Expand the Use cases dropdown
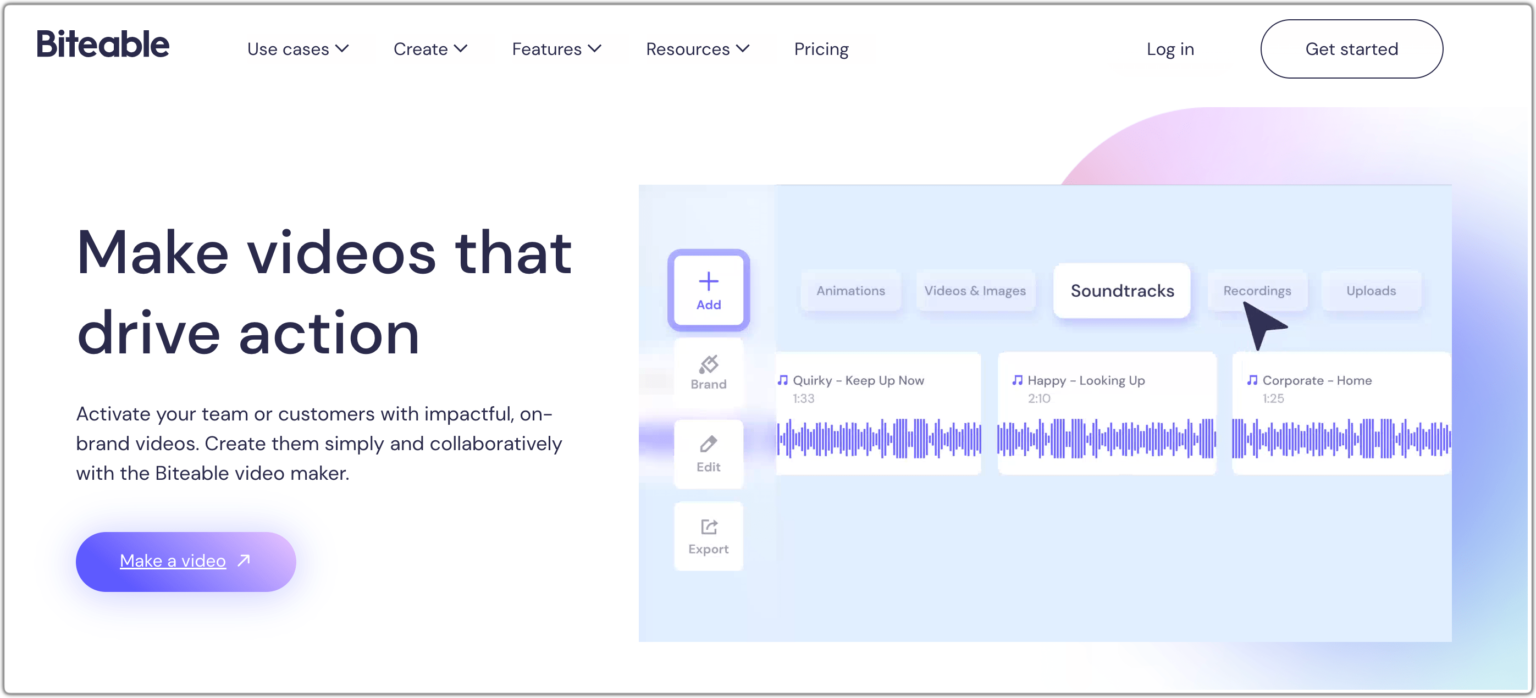The image size is (1536, 698). pos(298,49)
